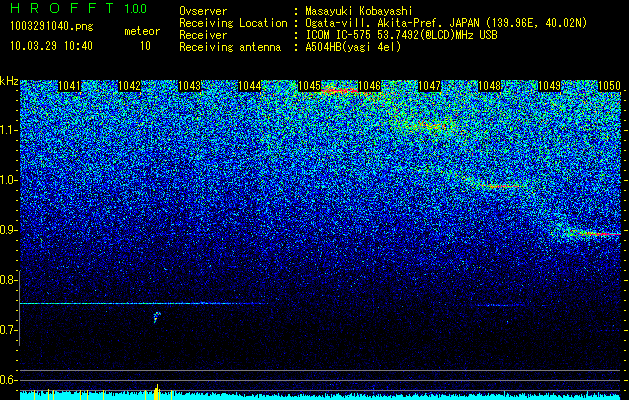Click the red echo trace near 1.0 kHz at 1048

(x=501, y=186)
